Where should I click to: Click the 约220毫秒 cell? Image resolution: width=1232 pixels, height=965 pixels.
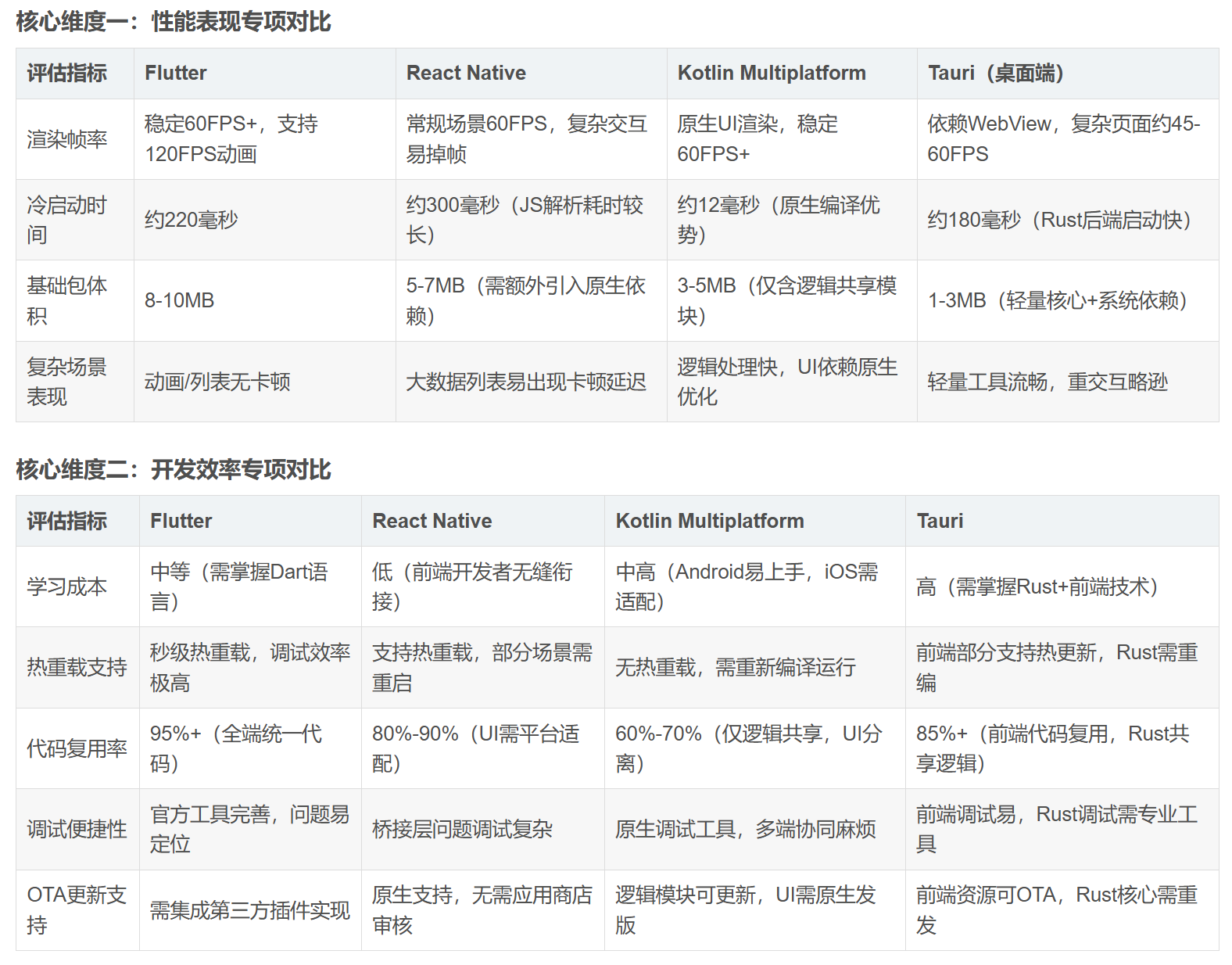pos(264,220)
